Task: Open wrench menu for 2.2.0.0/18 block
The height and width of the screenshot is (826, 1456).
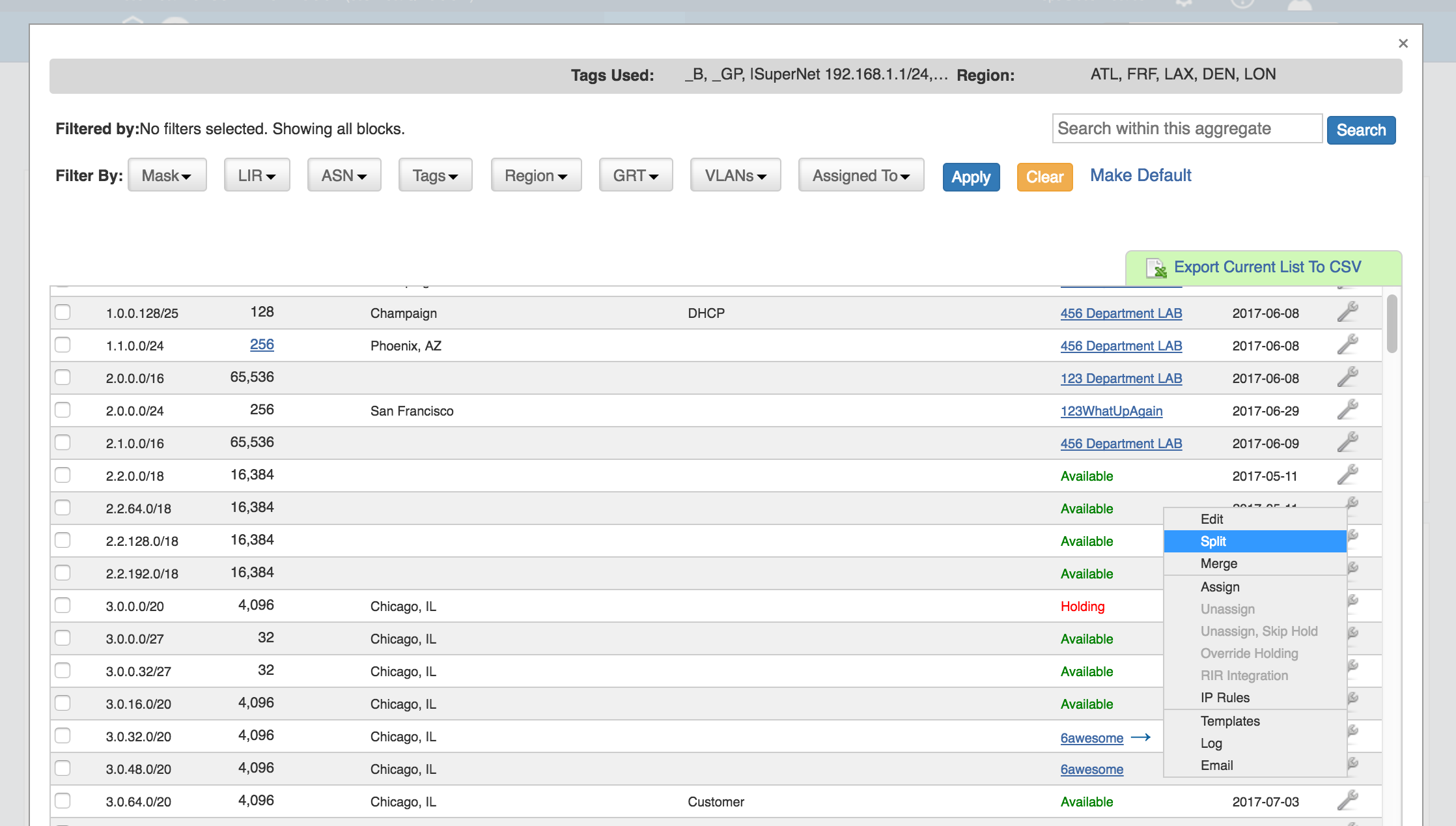Action: pyautogui.click(x=1347, y=475)
